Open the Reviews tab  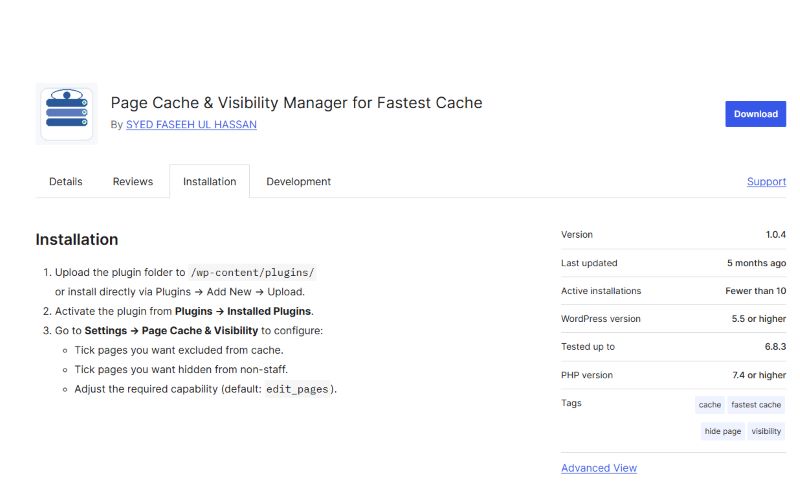133,182
